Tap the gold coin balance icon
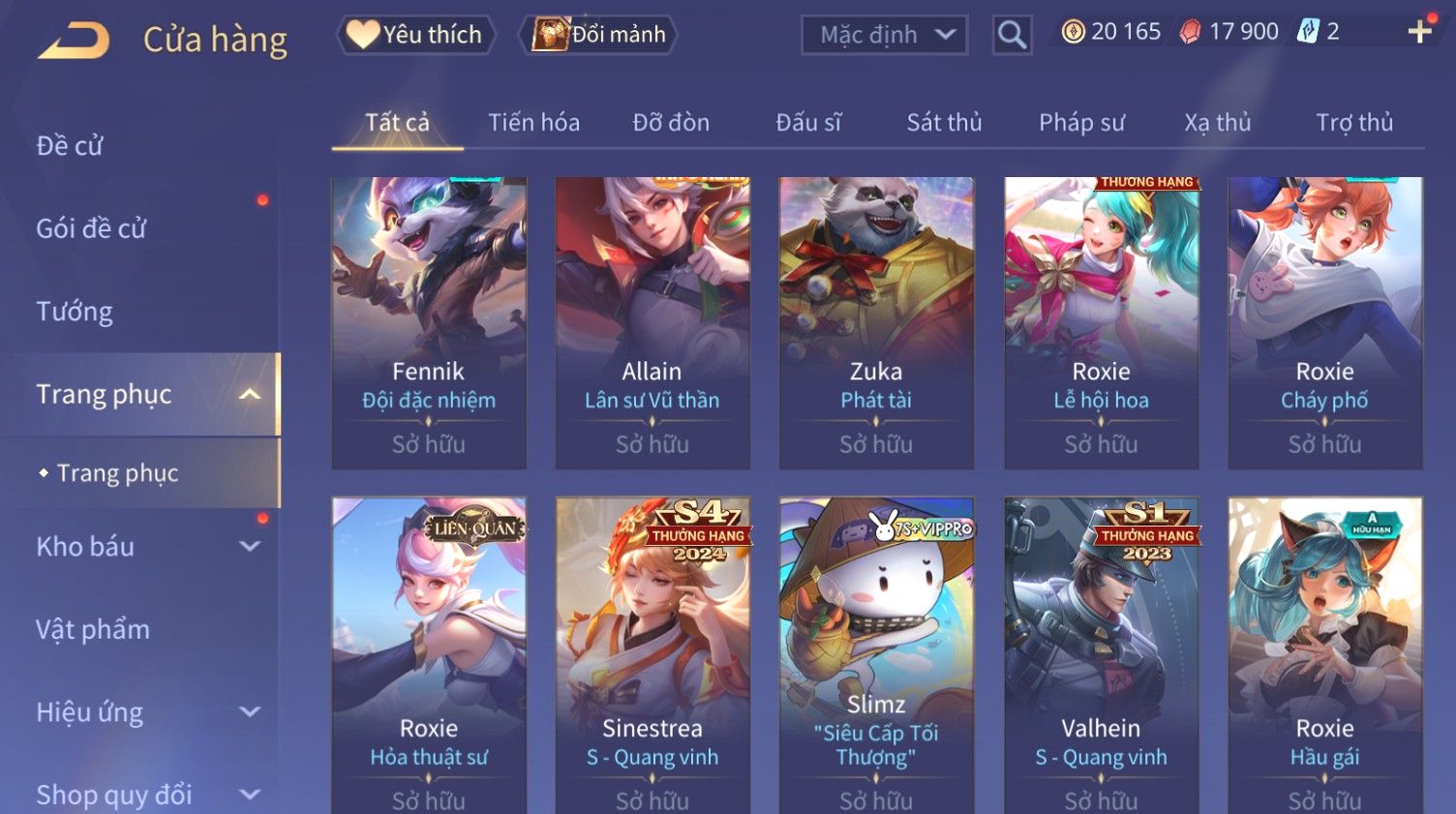The image size is (1456, 814). tap(1073, 32)
